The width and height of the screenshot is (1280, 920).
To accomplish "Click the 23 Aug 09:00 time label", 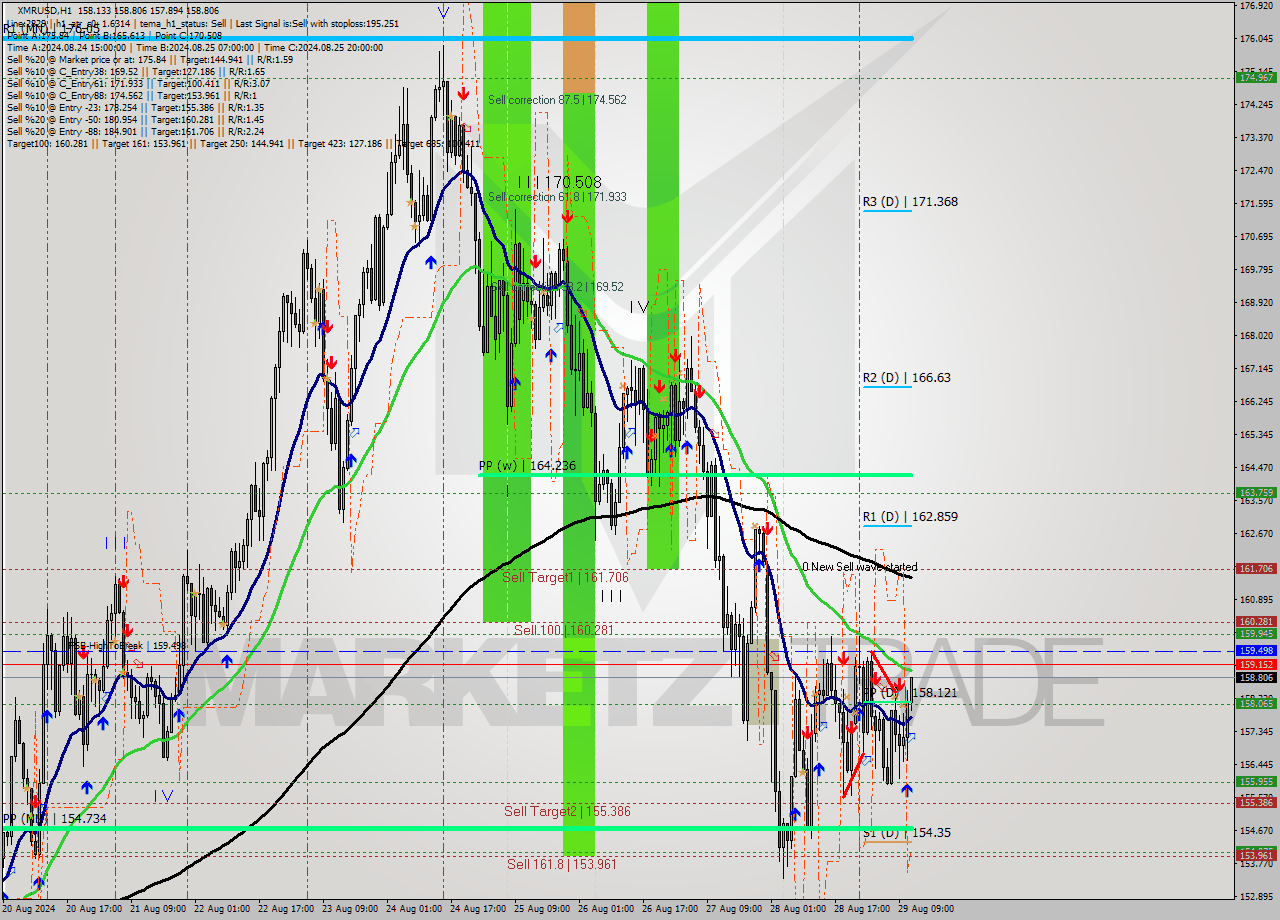I will point(352,909).
